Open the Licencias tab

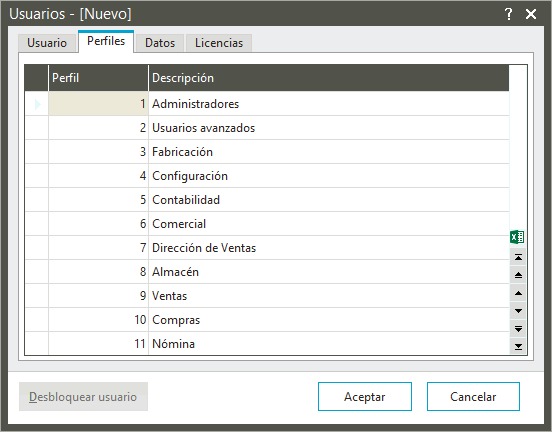pyautogui.click(x=219, y=43)
